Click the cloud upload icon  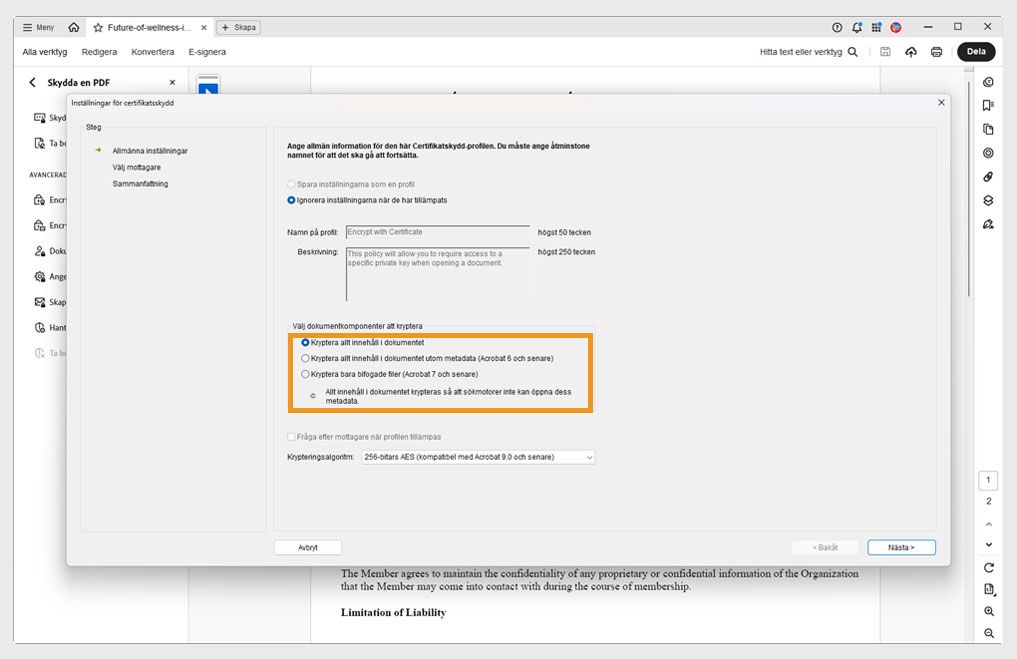911,52
